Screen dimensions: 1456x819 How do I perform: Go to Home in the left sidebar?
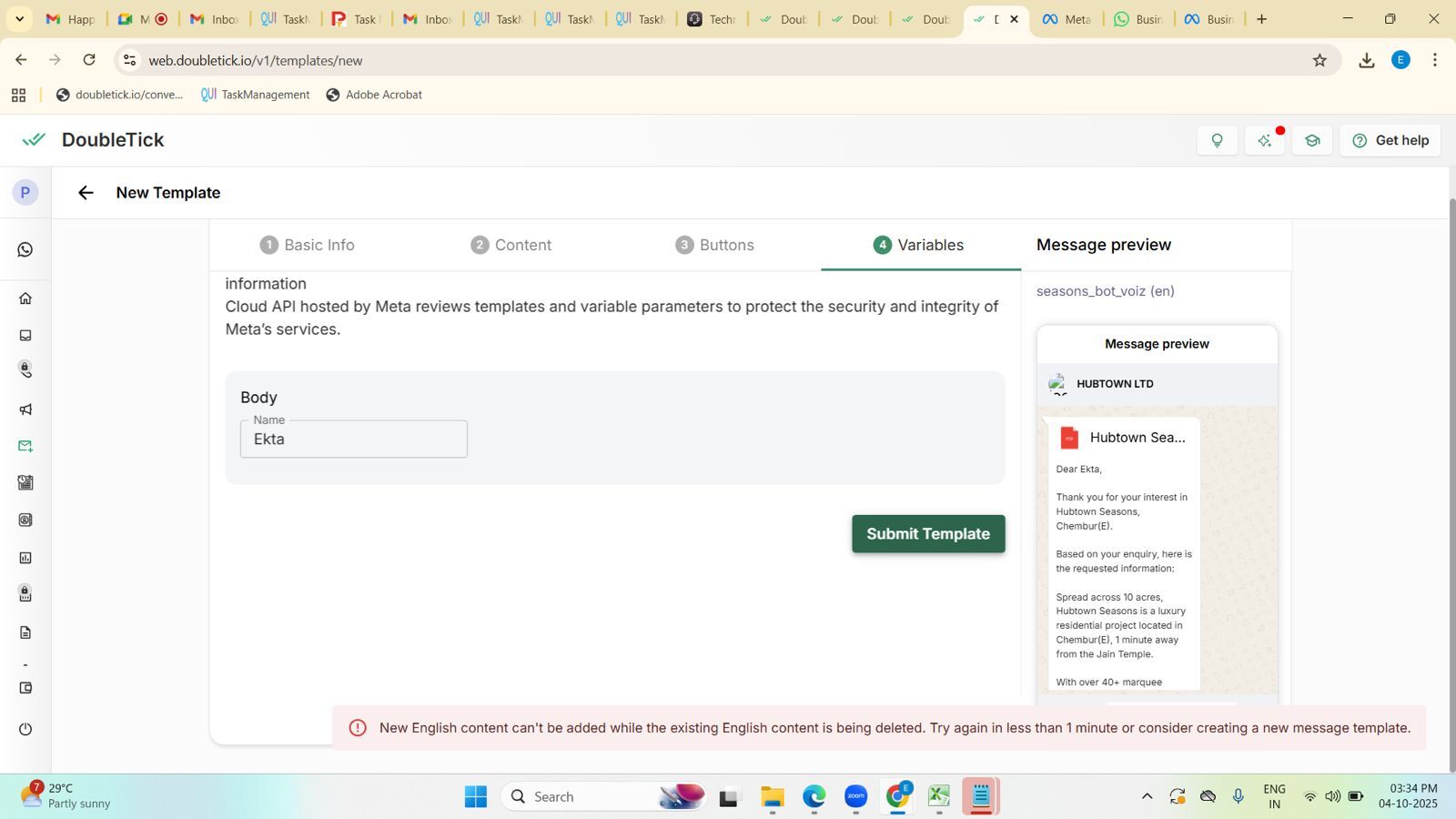[x=25, y=298]
